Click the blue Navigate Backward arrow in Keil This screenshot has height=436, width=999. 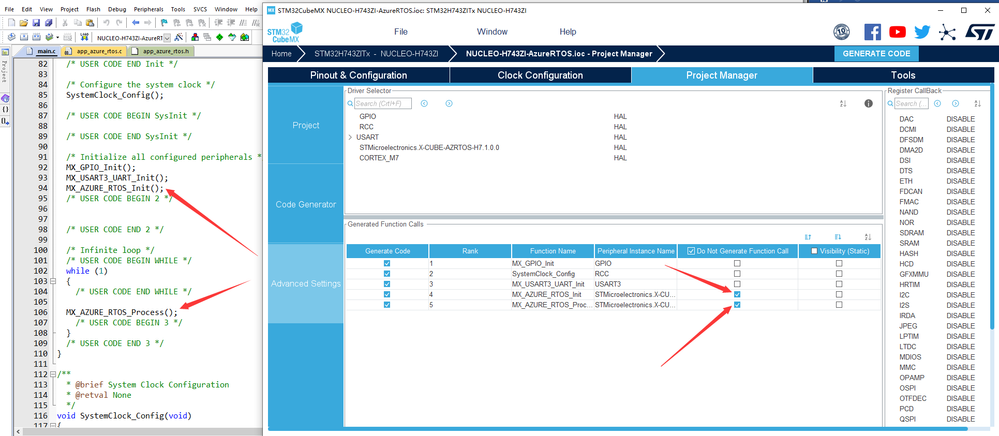point(136,22)
